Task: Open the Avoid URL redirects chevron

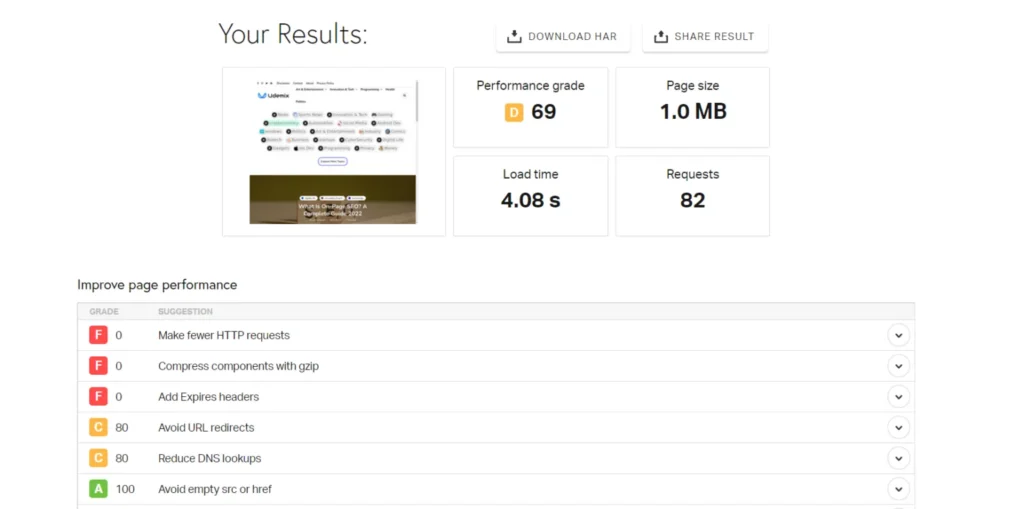Action: (898, 428)
